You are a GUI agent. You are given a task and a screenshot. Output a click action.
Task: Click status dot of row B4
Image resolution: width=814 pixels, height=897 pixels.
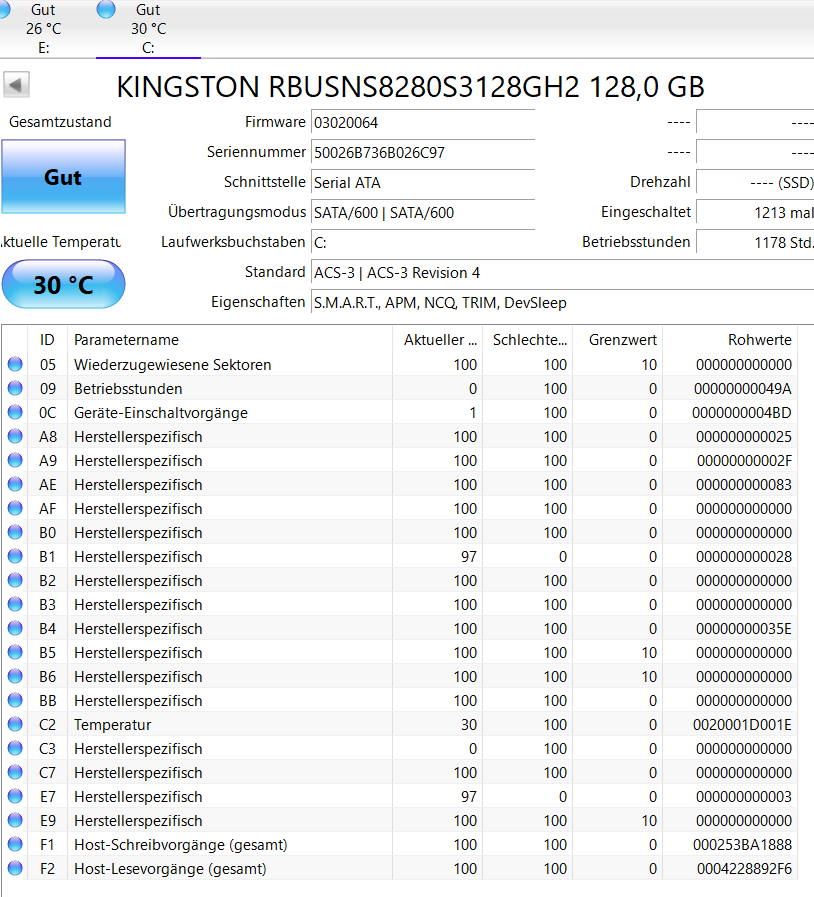pyautogui.click(x=15, y=628)
